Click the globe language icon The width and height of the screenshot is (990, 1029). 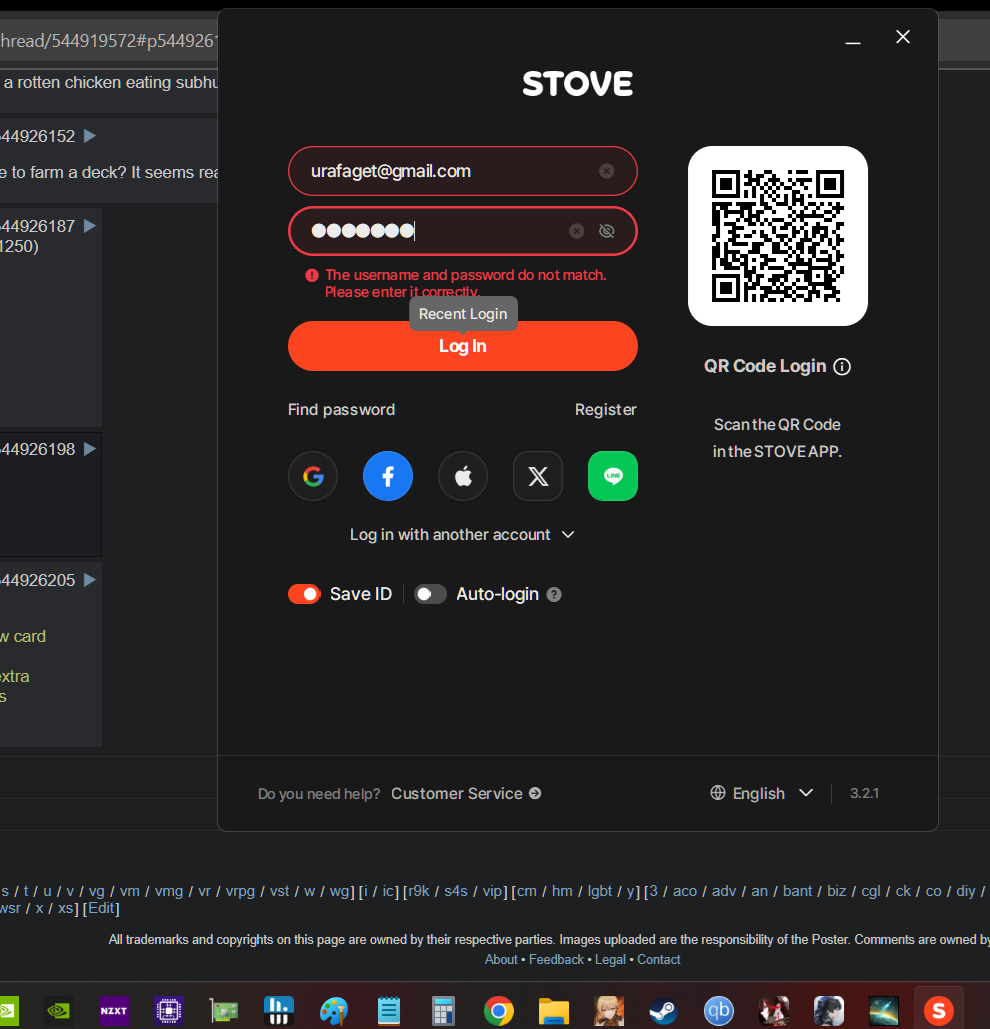tap(718, 793)
